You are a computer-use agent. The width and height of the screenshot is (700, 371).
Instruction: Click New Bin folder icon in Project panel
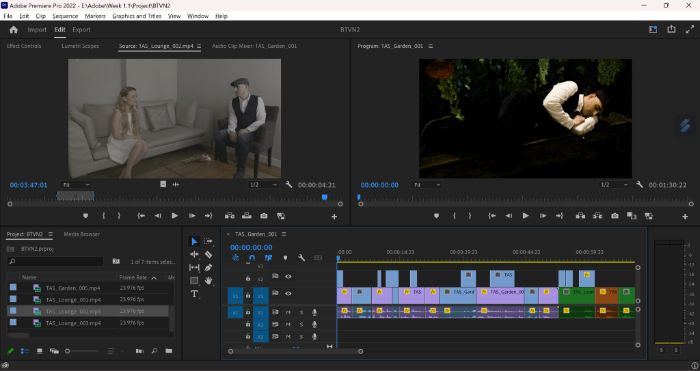(169, 351)
